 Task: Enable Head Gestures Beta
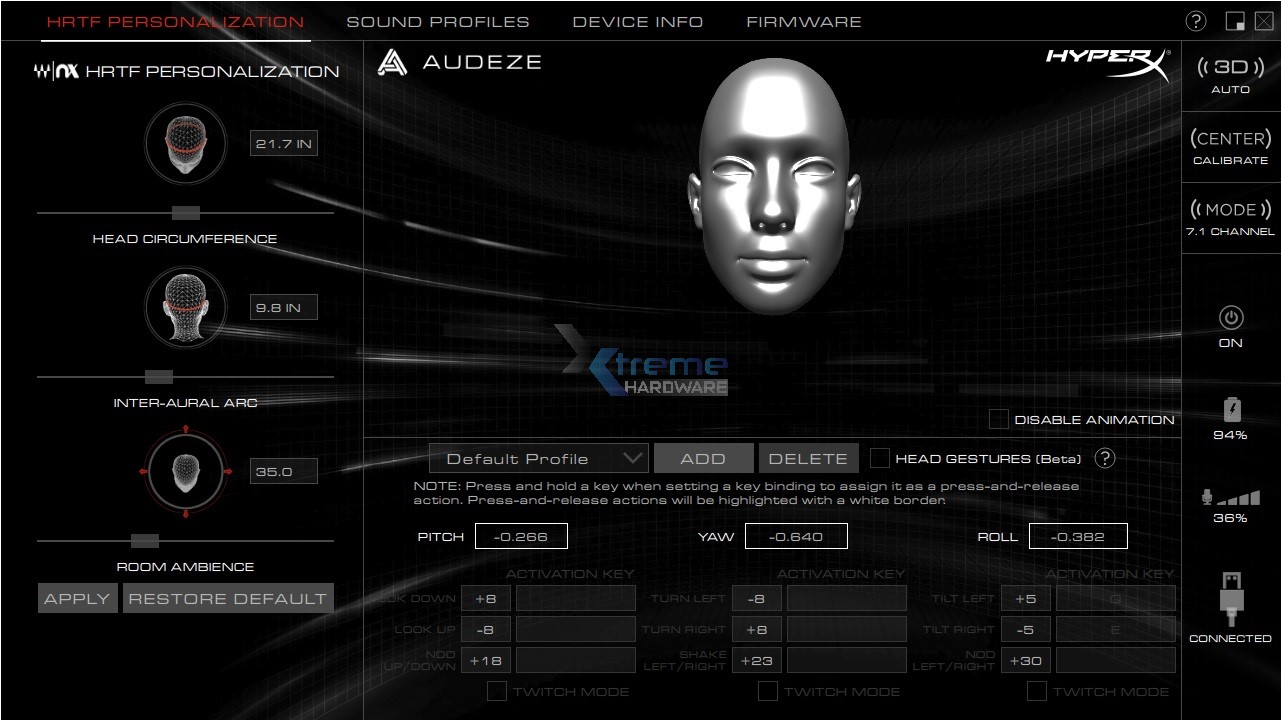pos(880,458)
